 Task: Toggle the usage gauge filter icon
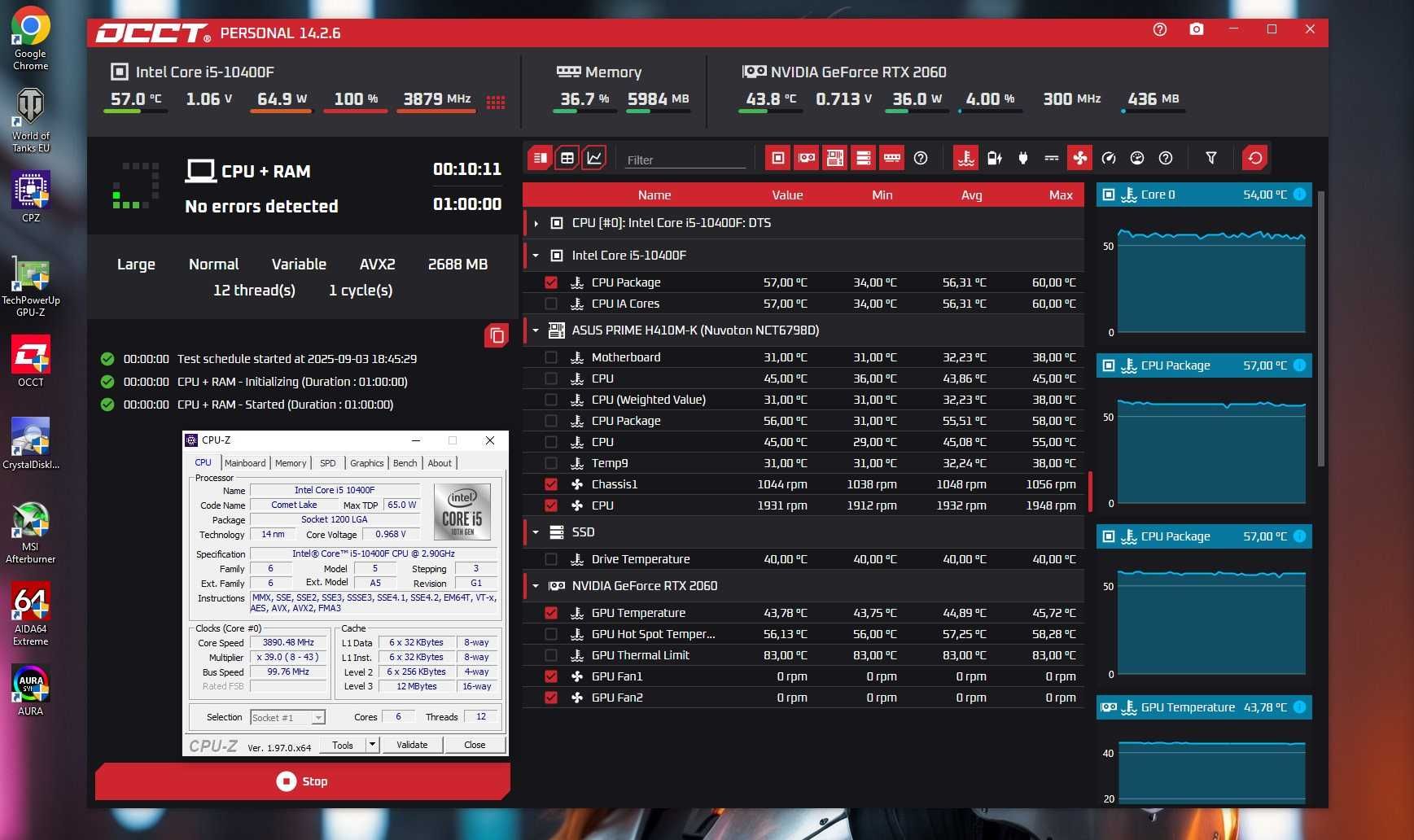click(x=1137, y=158)
